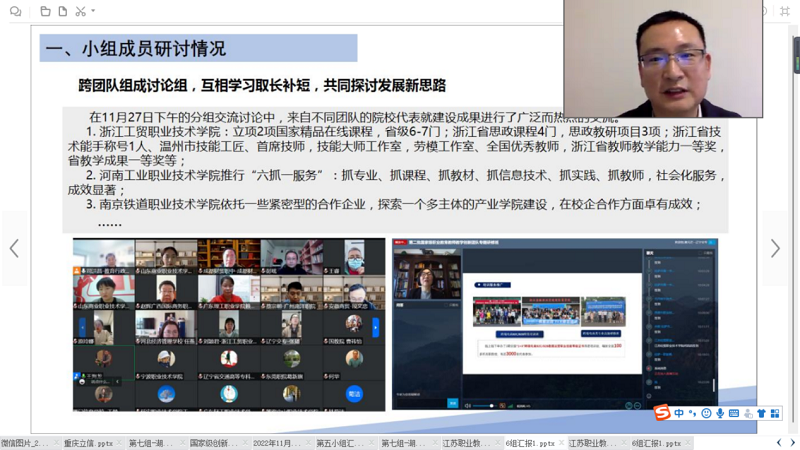Click the greyed user account icon on Sogou bar
The image size is (800, 450).
click(x=748, y=413)
